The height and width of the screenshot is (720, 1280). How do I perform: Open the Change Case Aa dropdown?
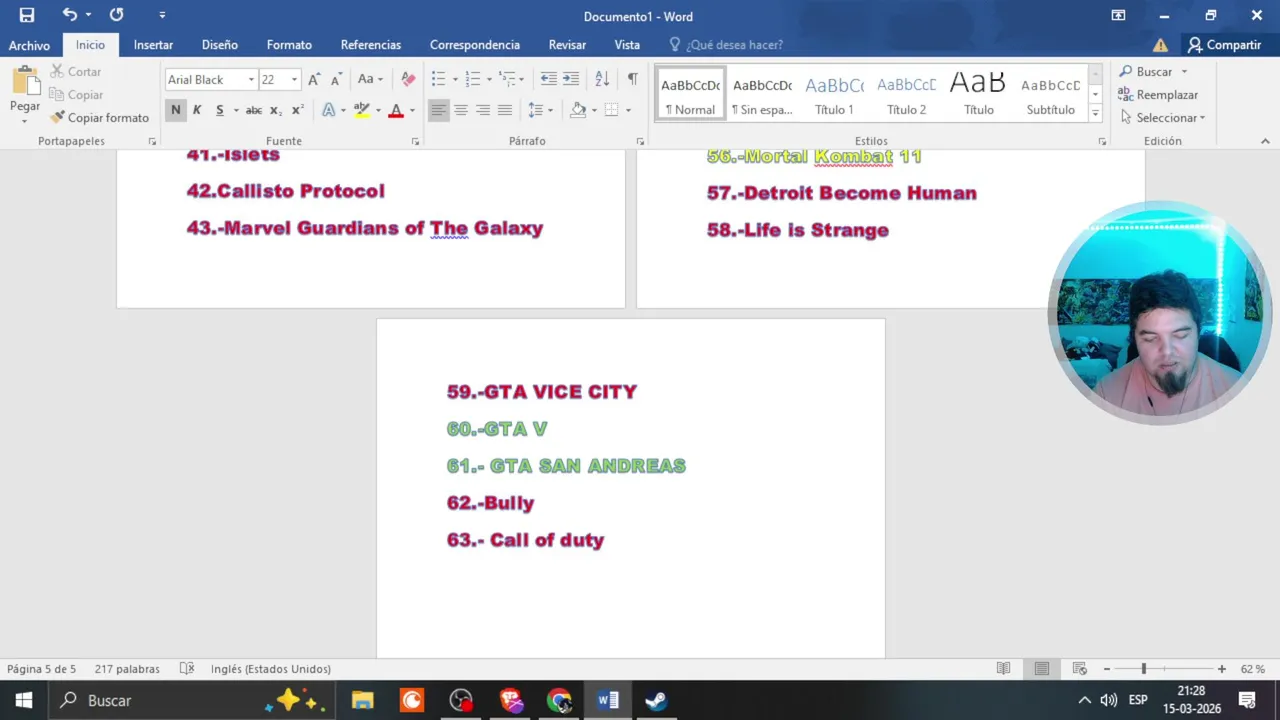pos(370,79)
